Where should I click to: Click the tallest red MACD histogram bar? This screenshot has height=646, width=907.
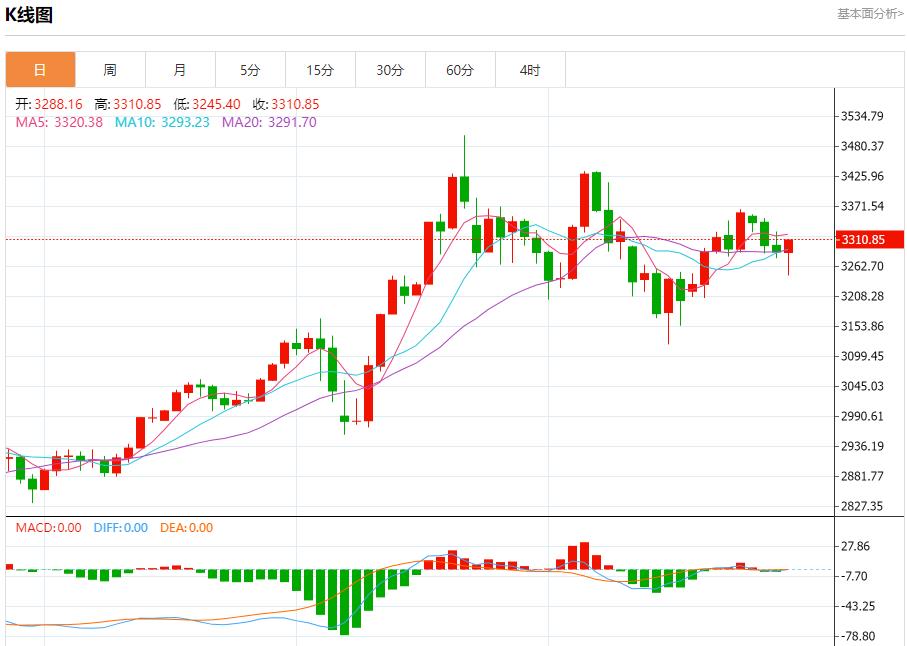click(585, 556)
